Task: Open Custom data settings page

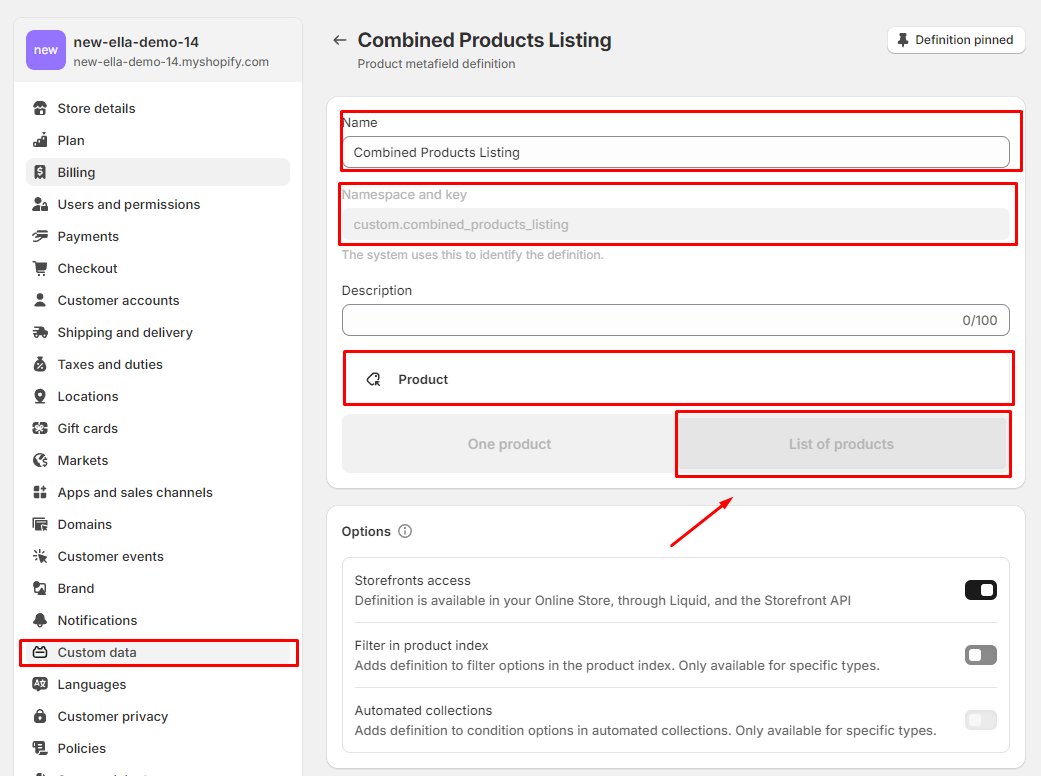Action: (97, 652)
